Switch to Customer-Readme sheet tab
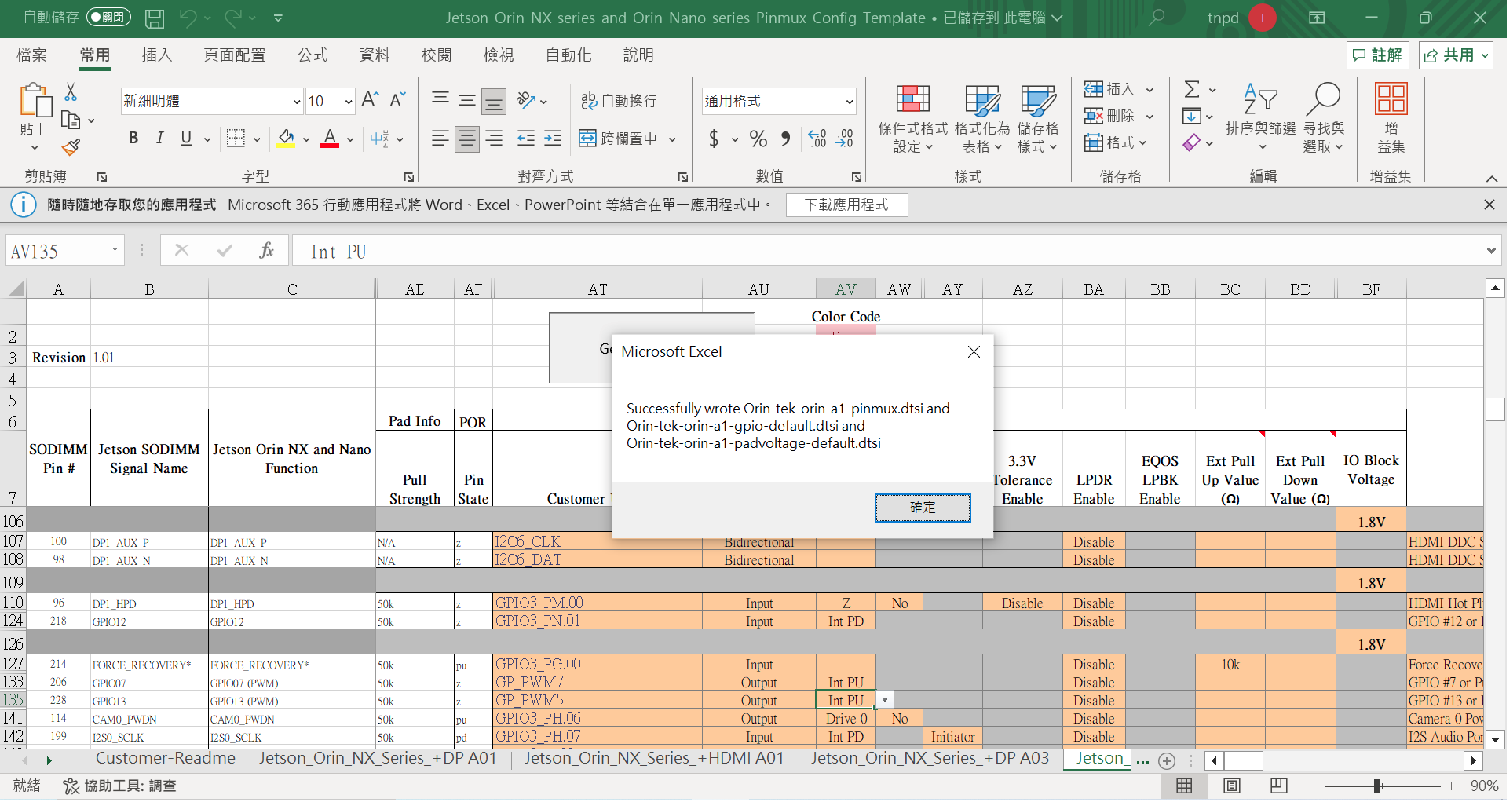 click(166, 758)
